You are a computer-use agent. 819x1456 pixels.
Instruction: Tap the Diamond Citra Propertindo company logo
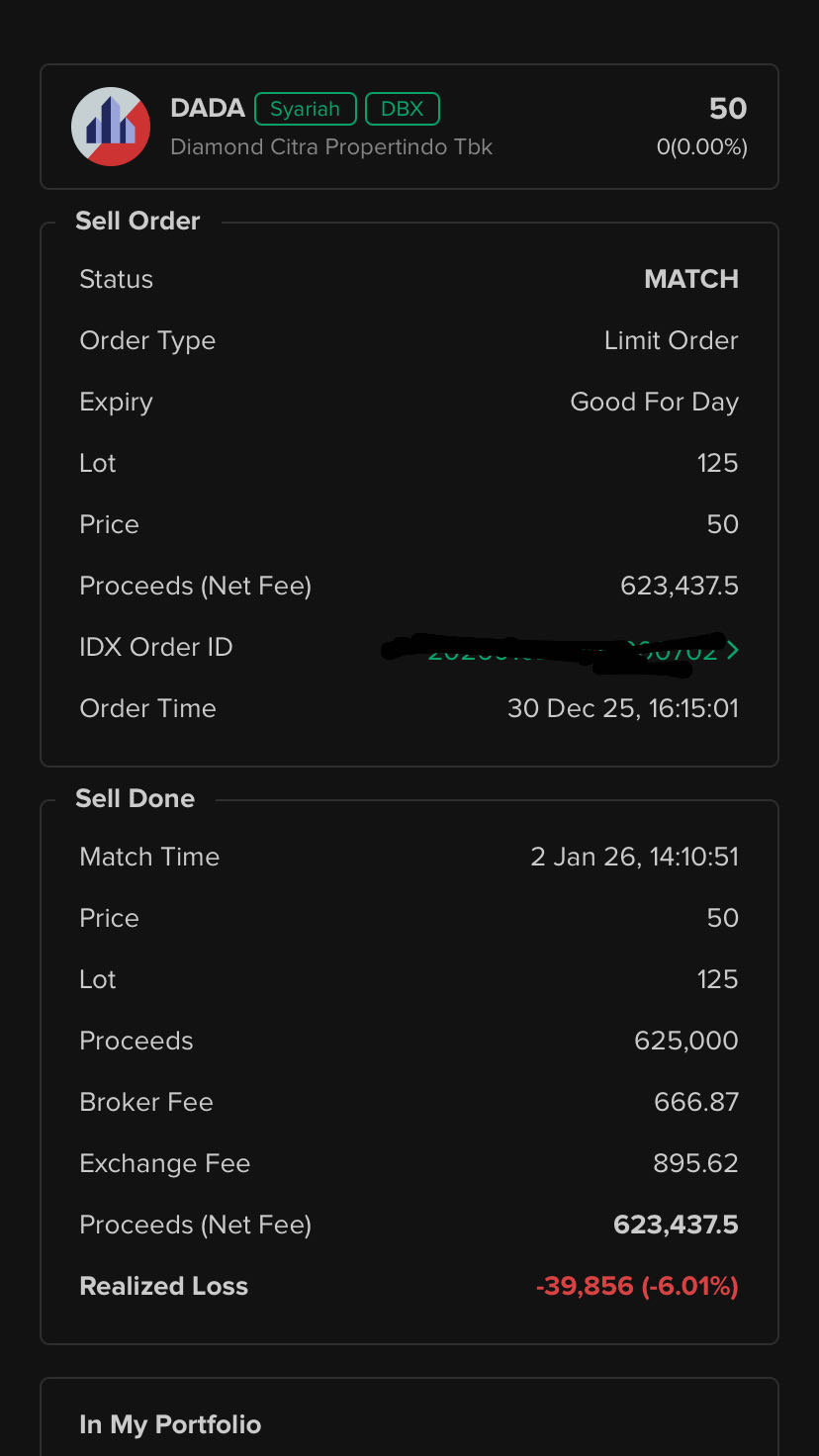click(x=111, y=127)
